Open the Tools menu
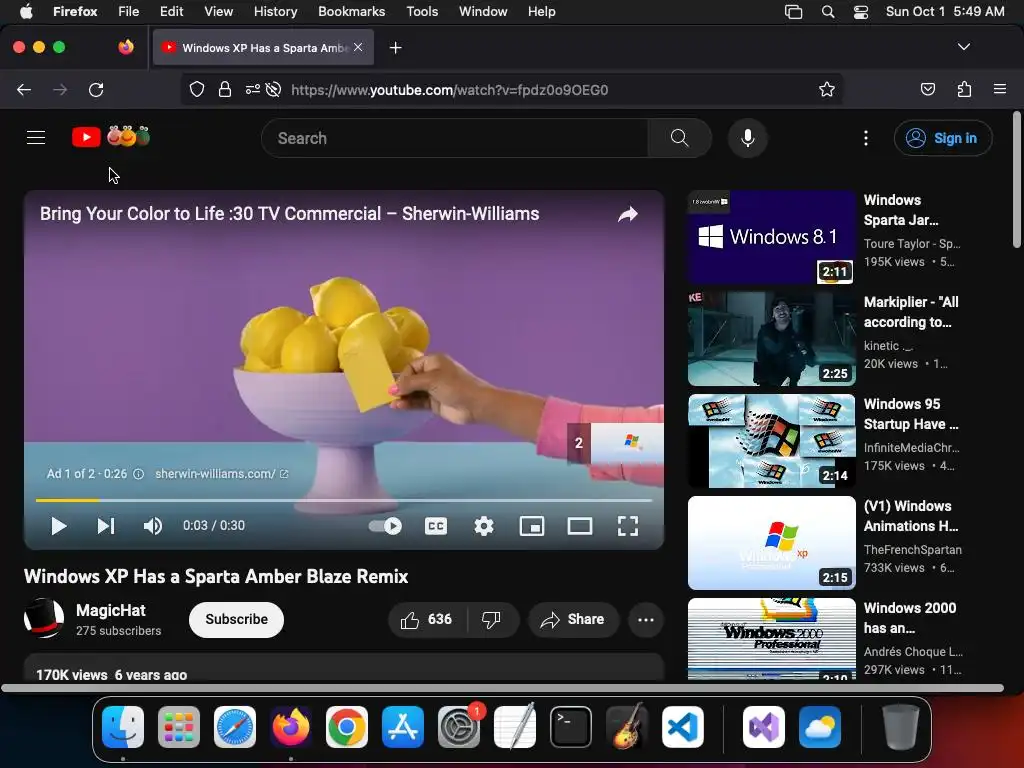The height and width of the screenshot is (768, 1024). coord(422,11)
